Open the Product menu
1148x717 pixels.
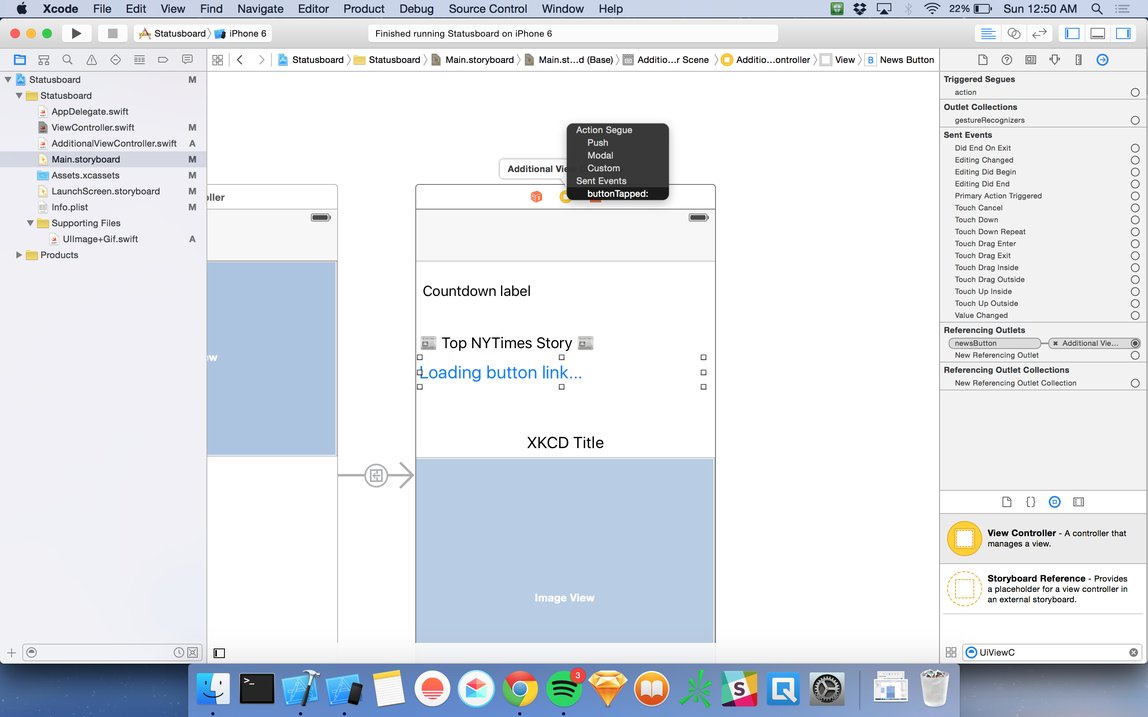(364, 9)
